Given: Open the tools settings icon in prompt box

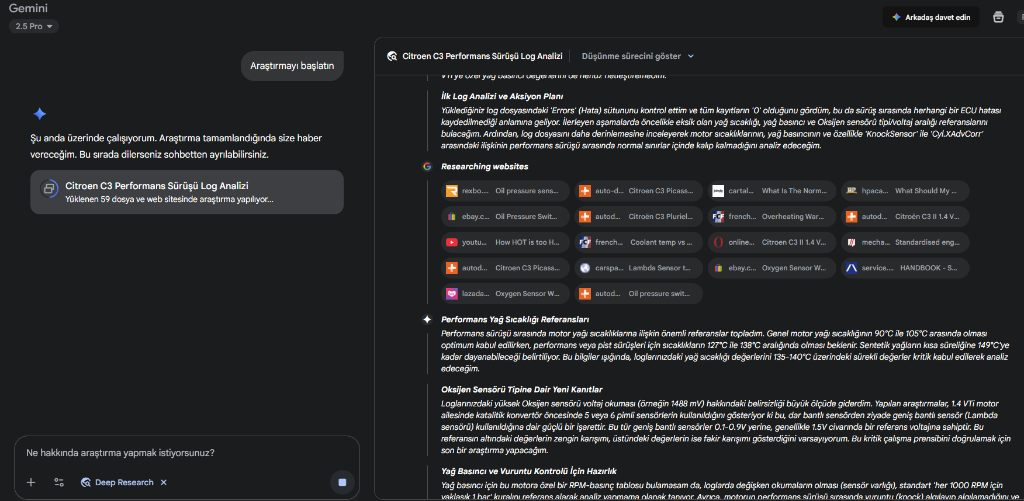Looking at the screenshot, I should [x=59, y=482].
